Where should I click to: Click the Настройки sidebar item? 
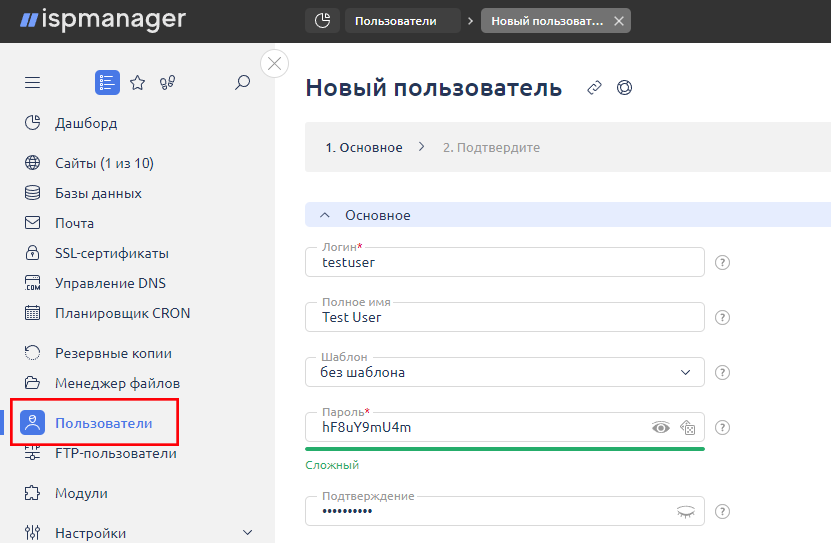pyautogui.click(x=91, y=533)
